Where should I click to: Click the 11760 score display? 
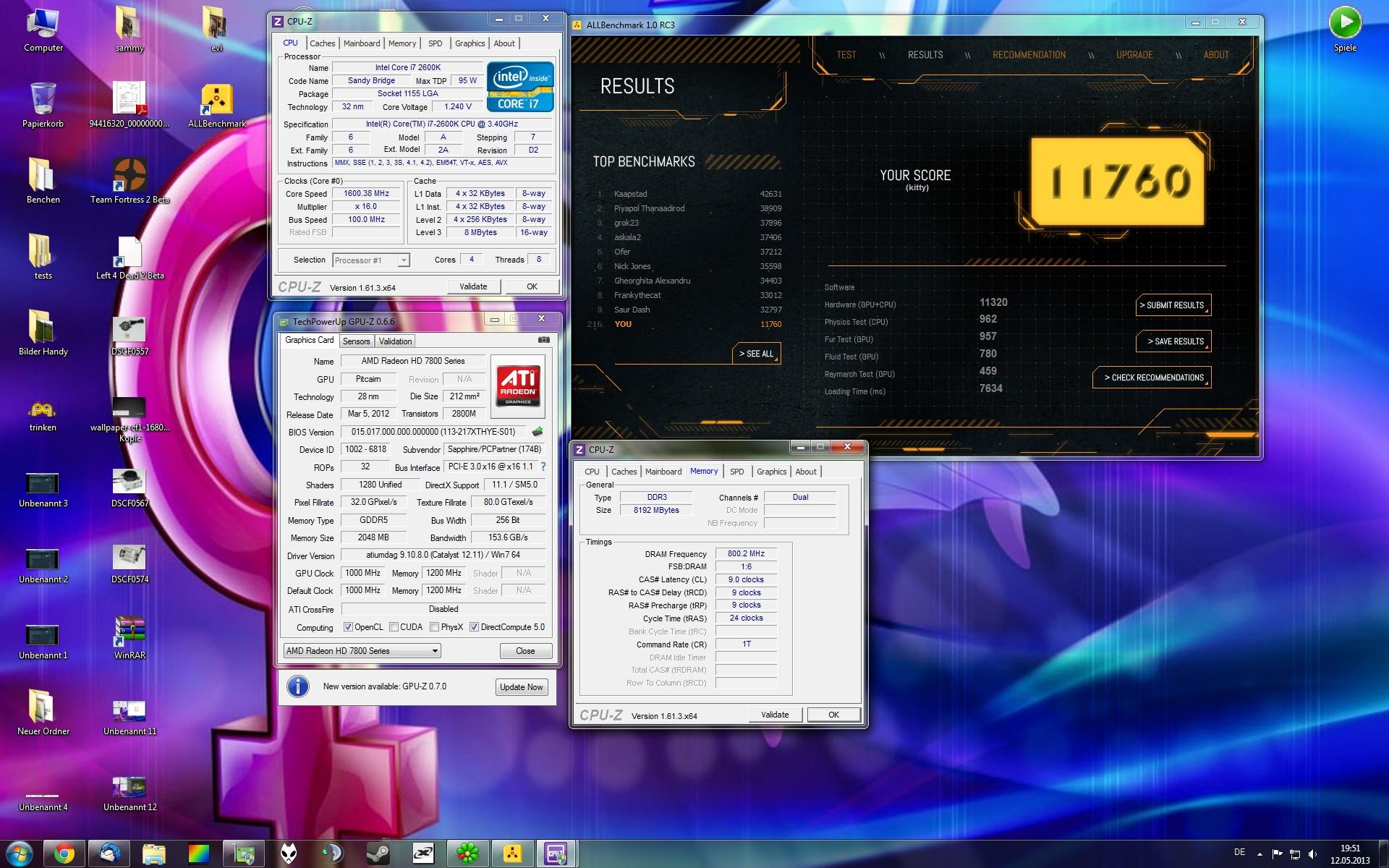click(1118, 182)
